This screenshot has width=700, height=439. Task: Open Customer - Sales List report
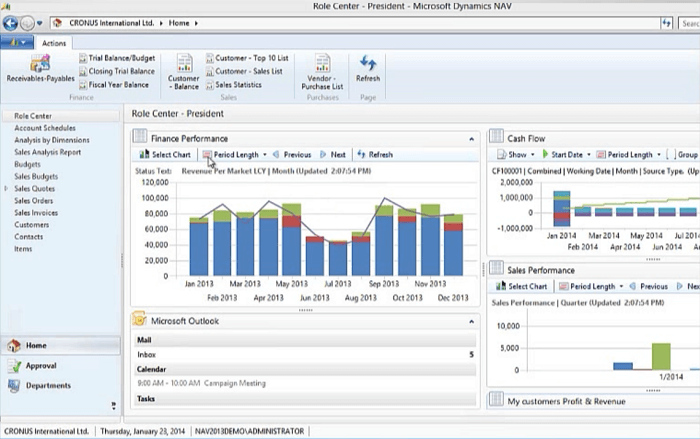pyautogui.click(x=244, y=71)
